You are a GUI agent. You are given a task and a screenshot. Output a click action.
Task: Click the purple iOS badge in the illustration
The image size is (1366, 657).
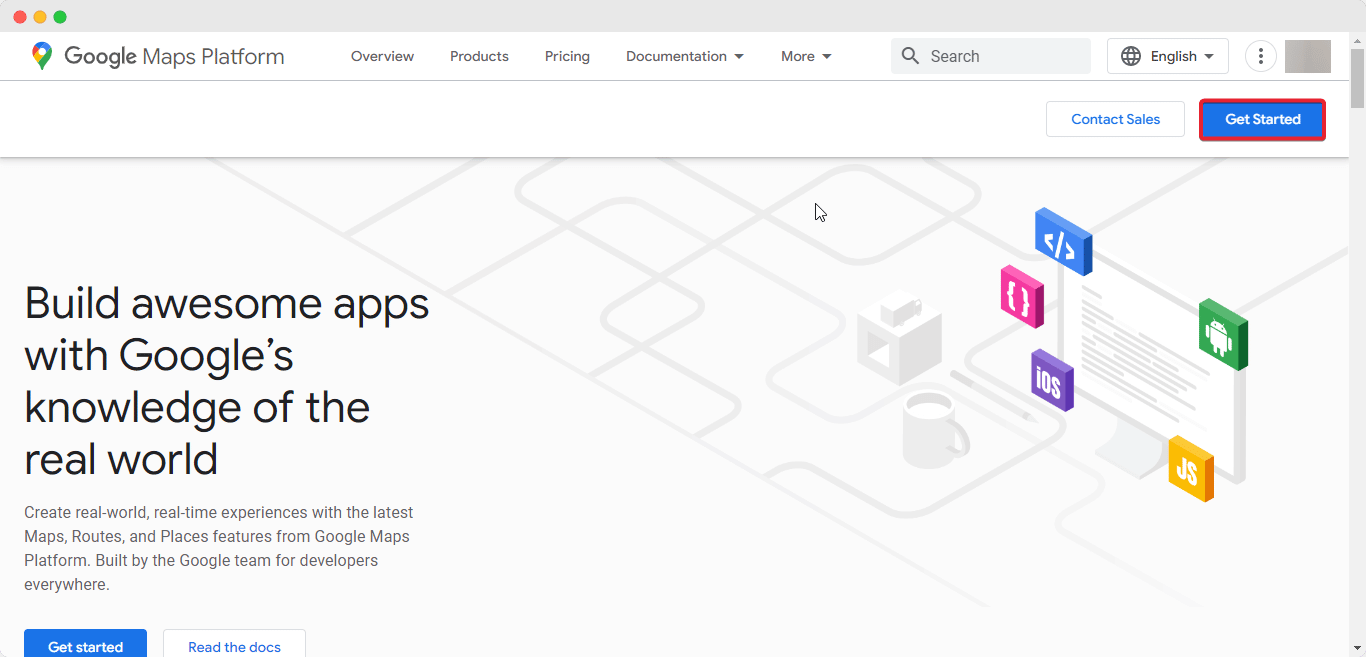click(x=1052, y=381)
